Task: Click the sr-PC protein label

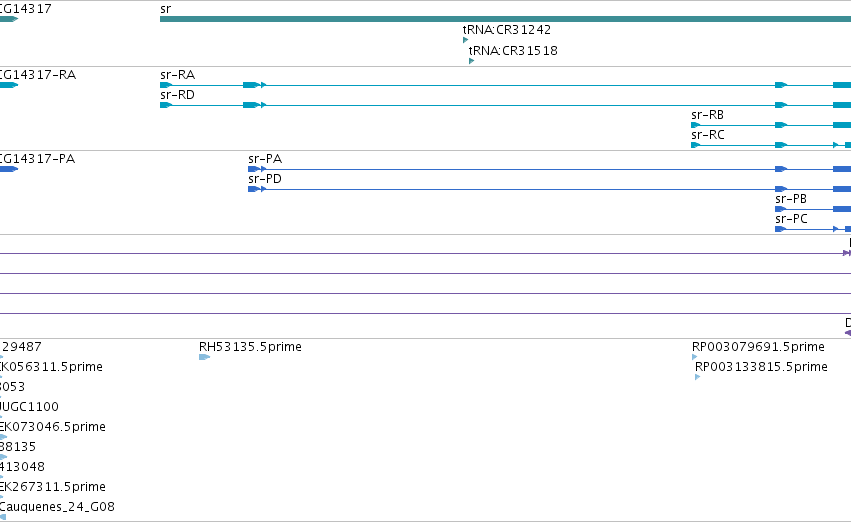Action: pyautogui.click(x=791, y=219)
